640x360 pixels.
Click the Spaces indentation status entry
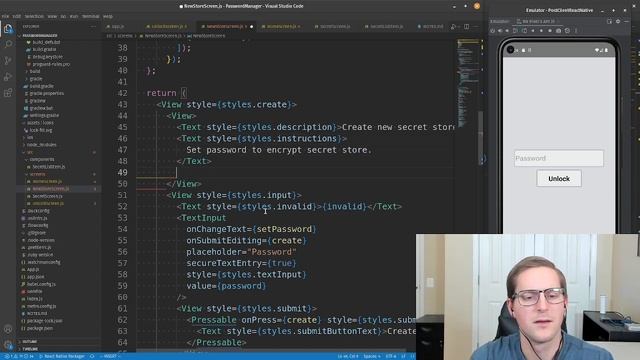372,356
